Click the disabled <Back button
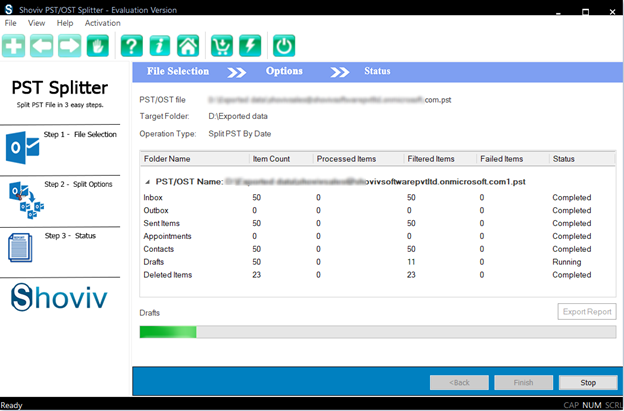Screen dimensions: 624x411 click(459, 383)
